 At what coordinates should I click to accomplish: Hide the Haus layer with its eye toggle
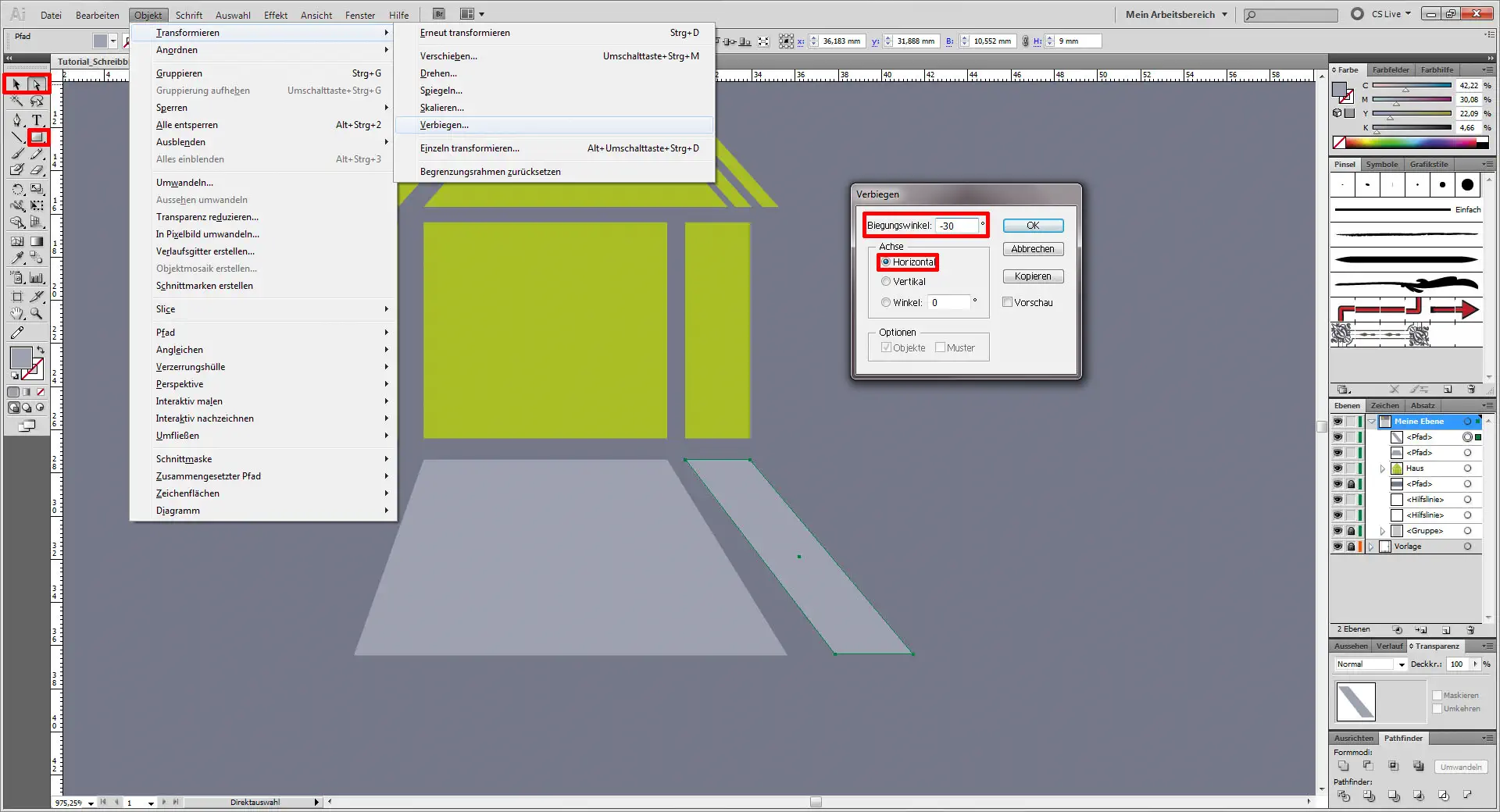click(x=1339, y=468)
